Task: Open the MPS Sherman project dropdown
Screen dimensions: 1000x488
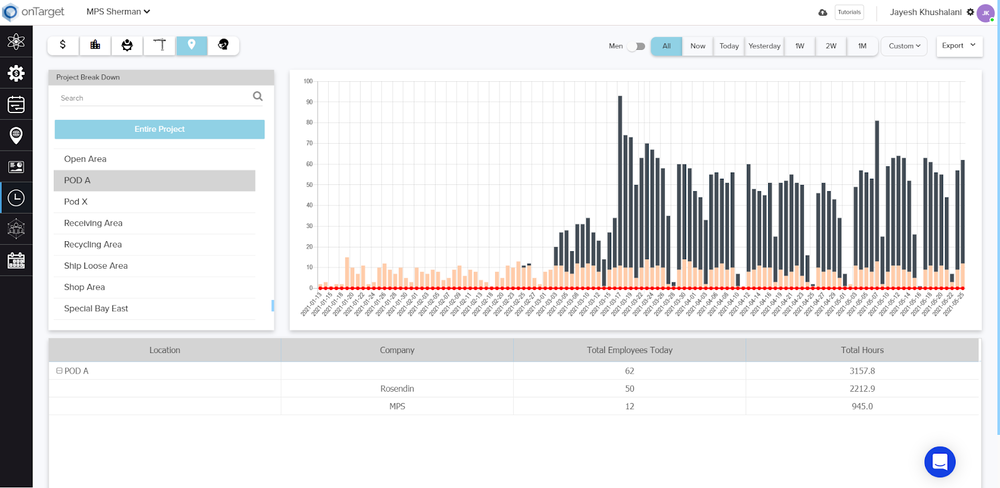Action: (x=118, y=11)
